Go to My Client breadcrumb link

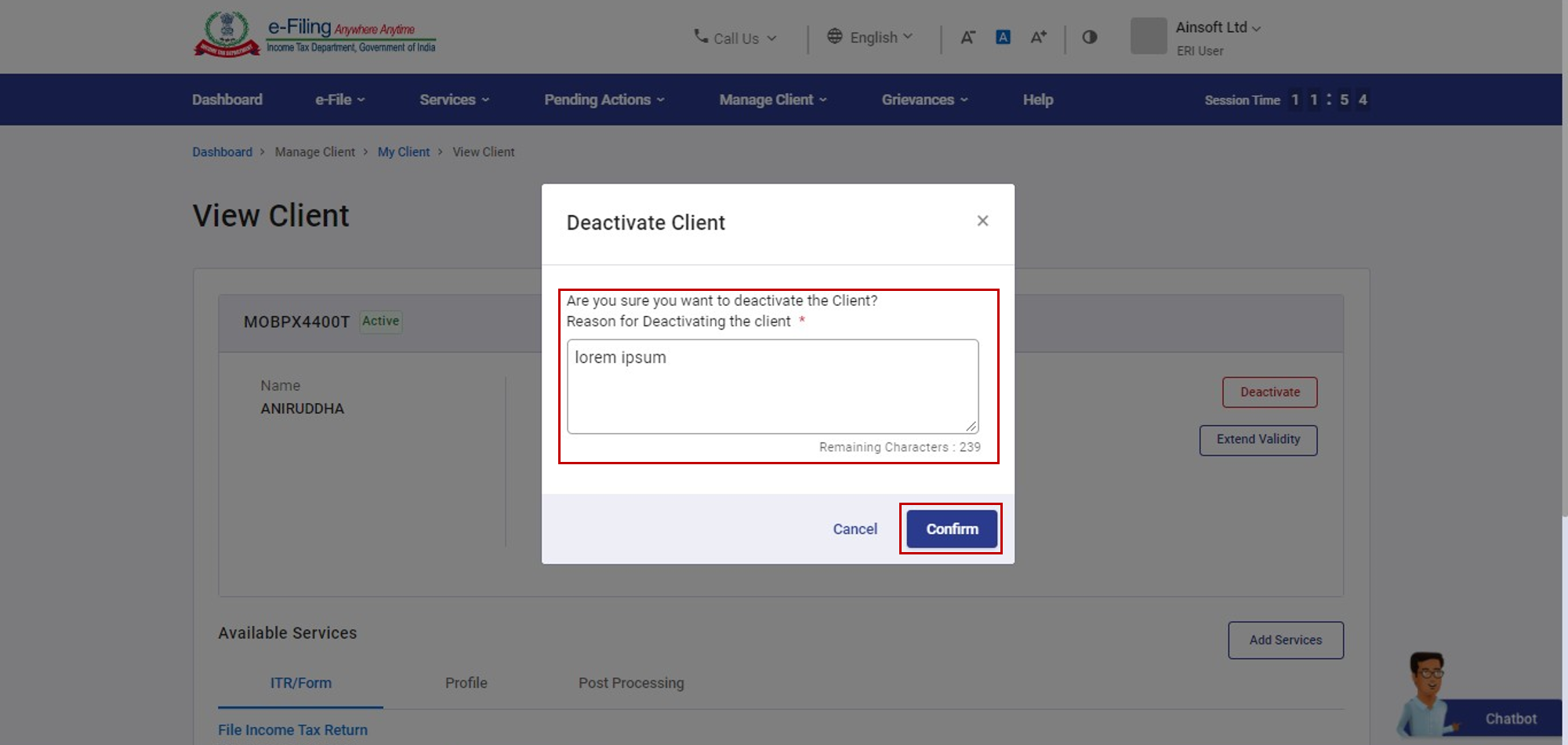[x=403, y=152]
